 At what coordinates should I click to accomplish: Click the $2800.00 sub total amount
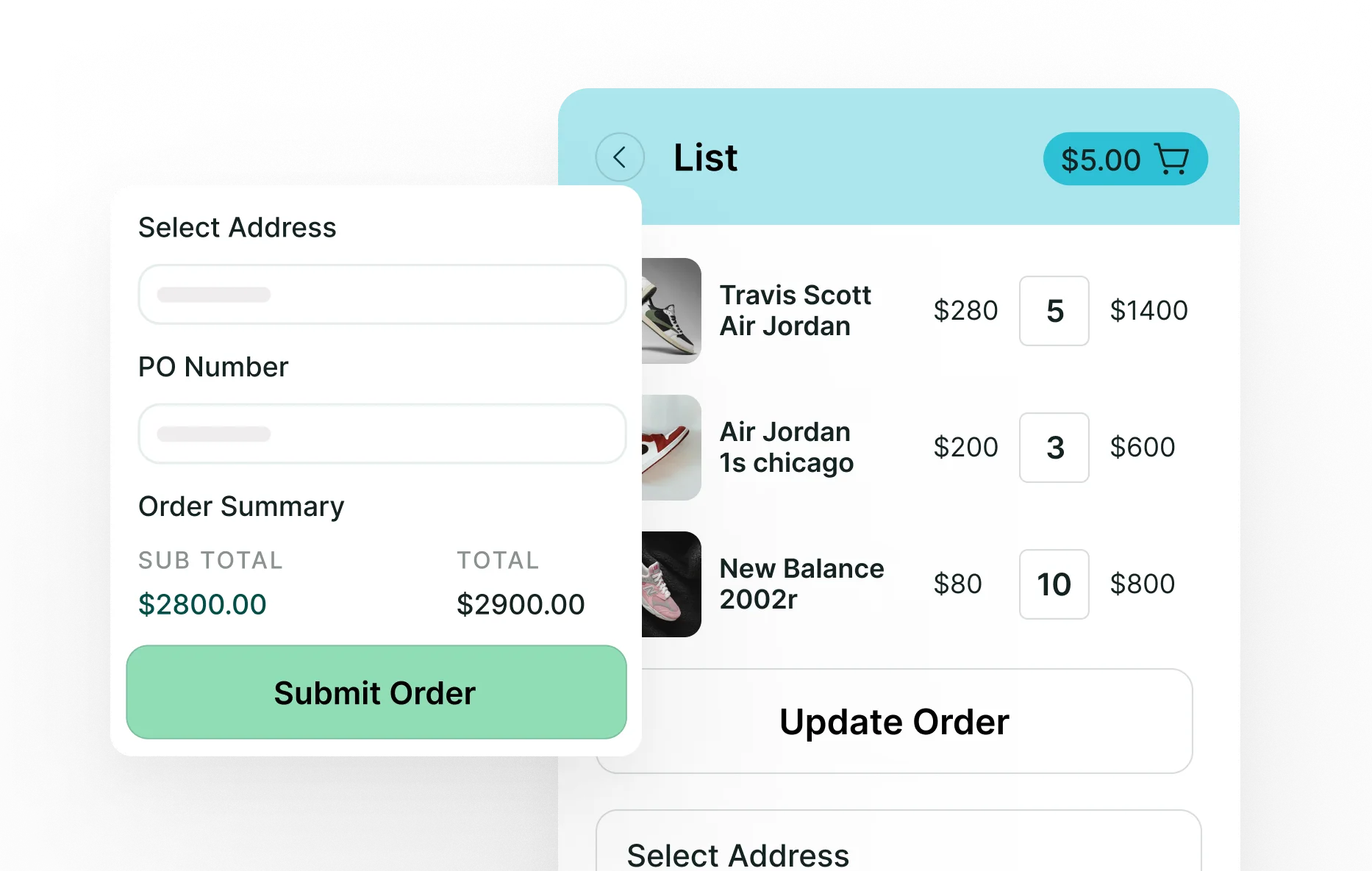click(202, 603)
